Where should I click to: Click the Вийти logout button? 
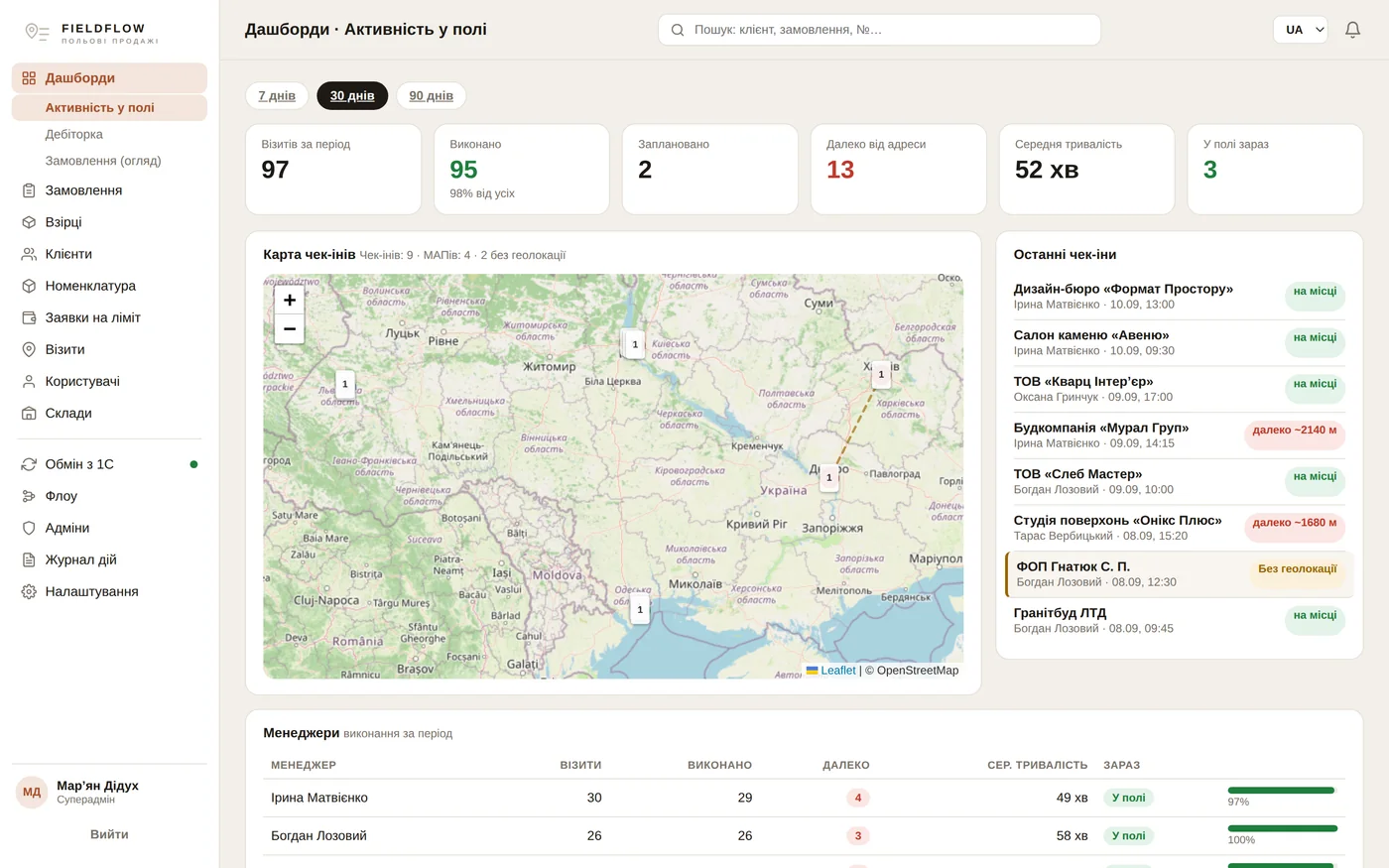tap(109, 834)
